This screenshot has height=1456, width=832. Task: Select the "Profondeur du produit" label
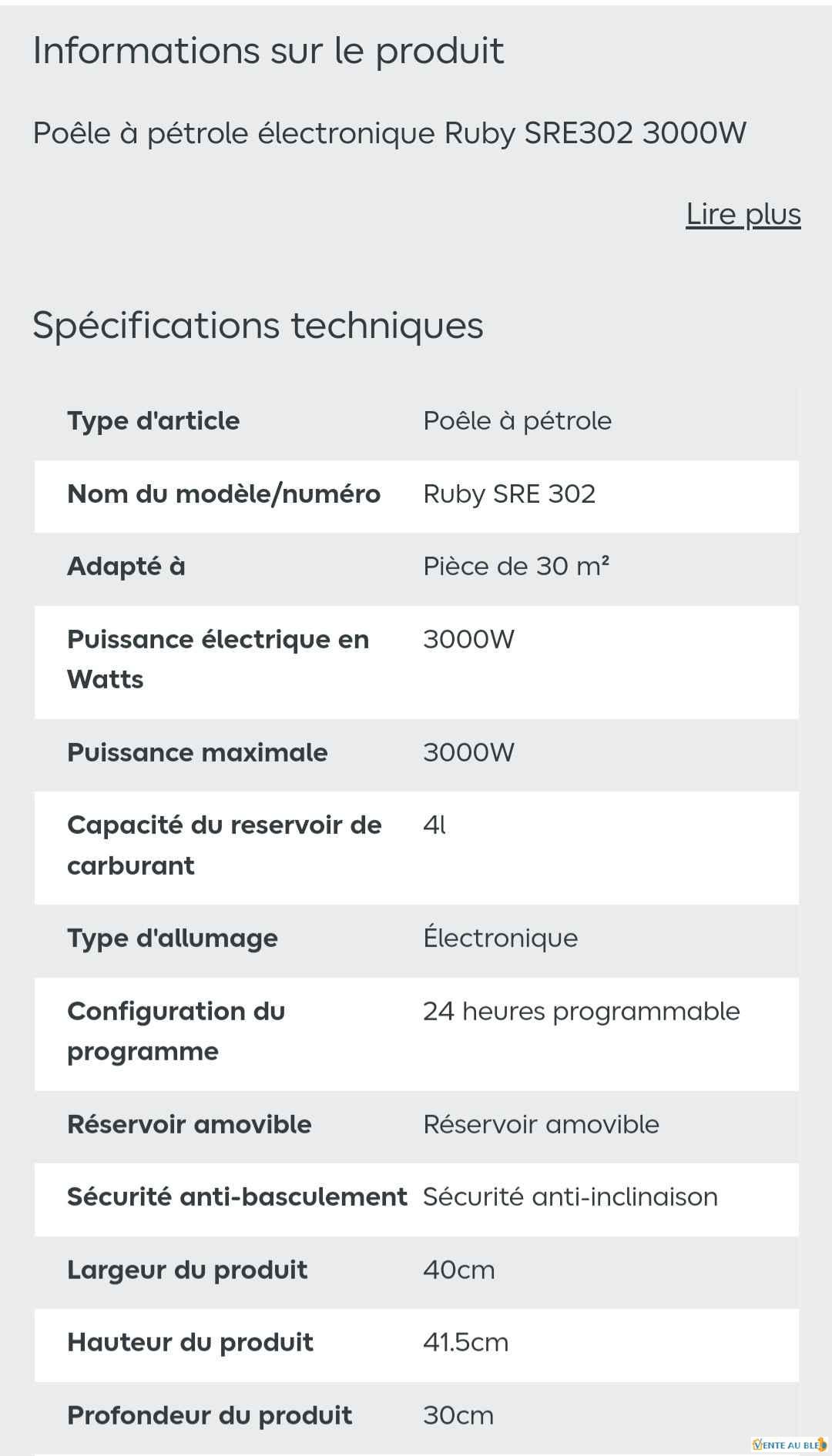point(210,1415)
